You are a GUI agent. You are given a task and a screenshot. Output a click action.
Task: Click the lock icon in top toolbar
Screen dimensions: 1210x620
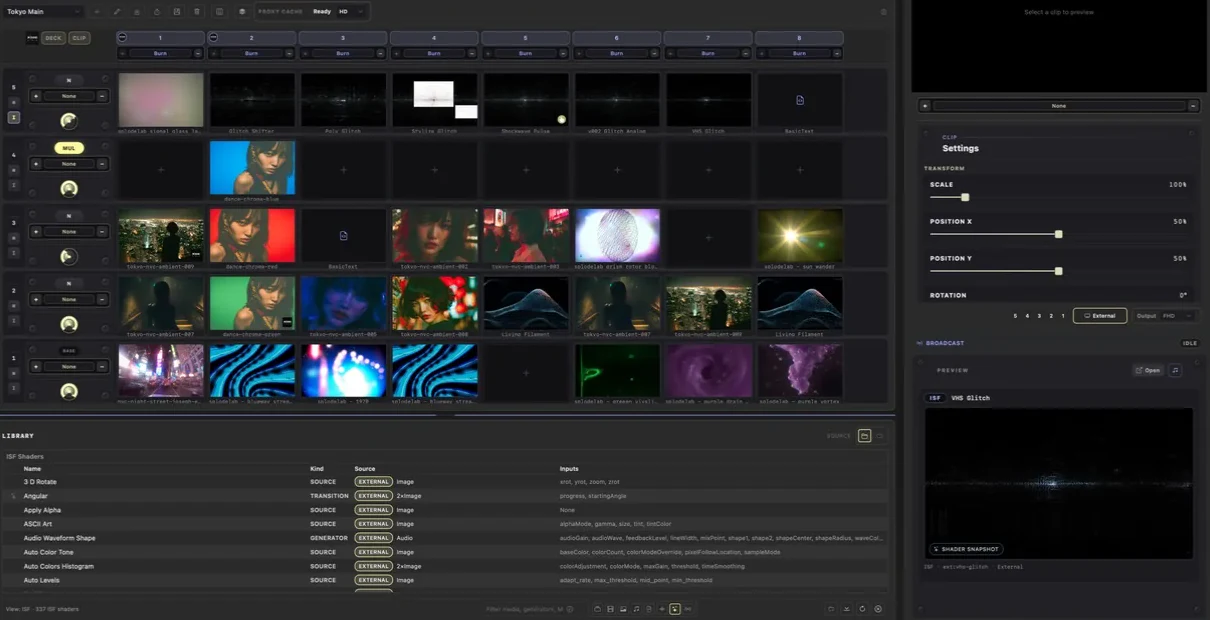pyautogui.click(x=137, y=12)
